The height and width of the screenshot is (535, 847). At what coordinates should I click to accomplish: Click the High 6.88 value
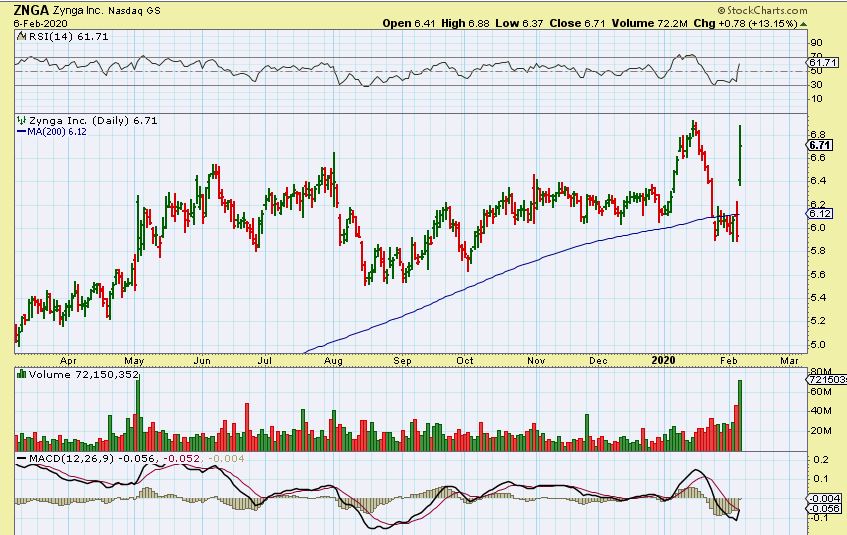pyautogui.click(x=465, y=23)
